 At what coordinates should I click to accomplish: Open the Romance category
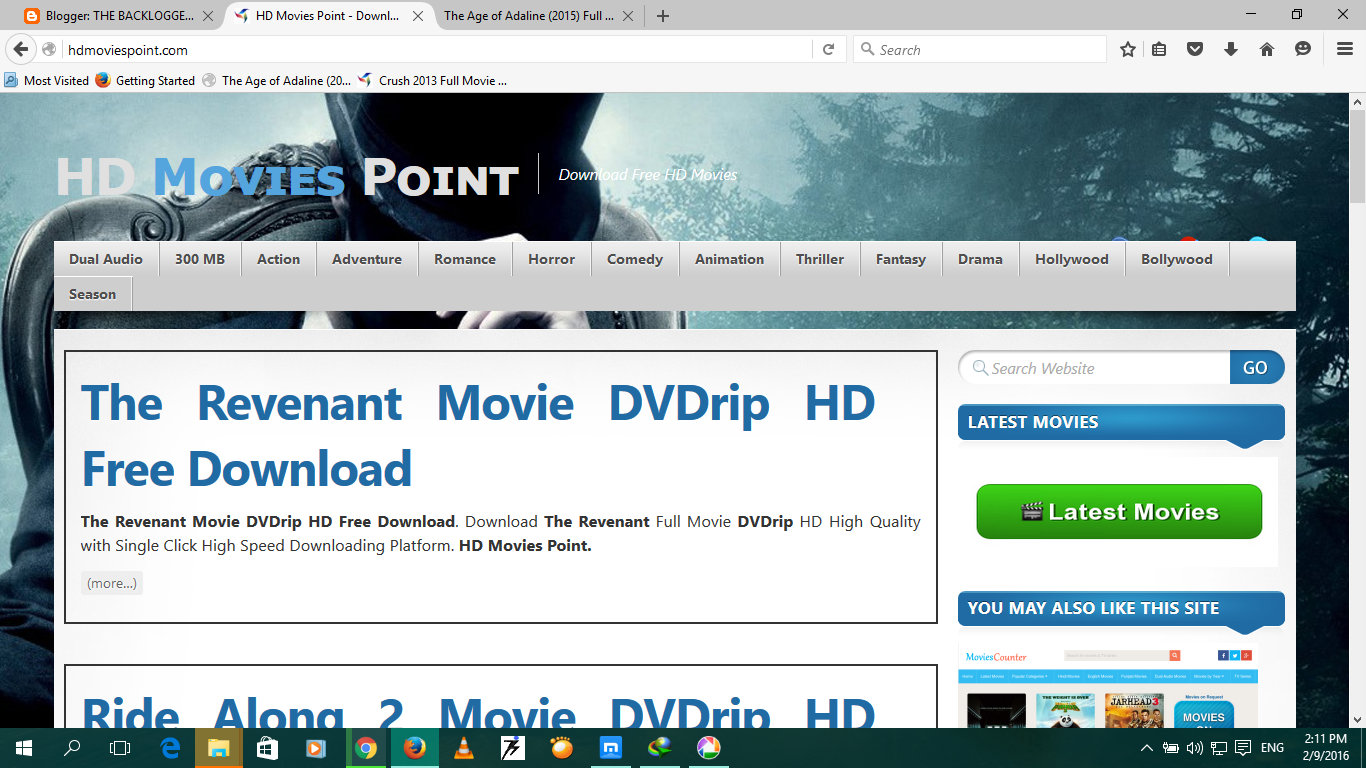465,259
